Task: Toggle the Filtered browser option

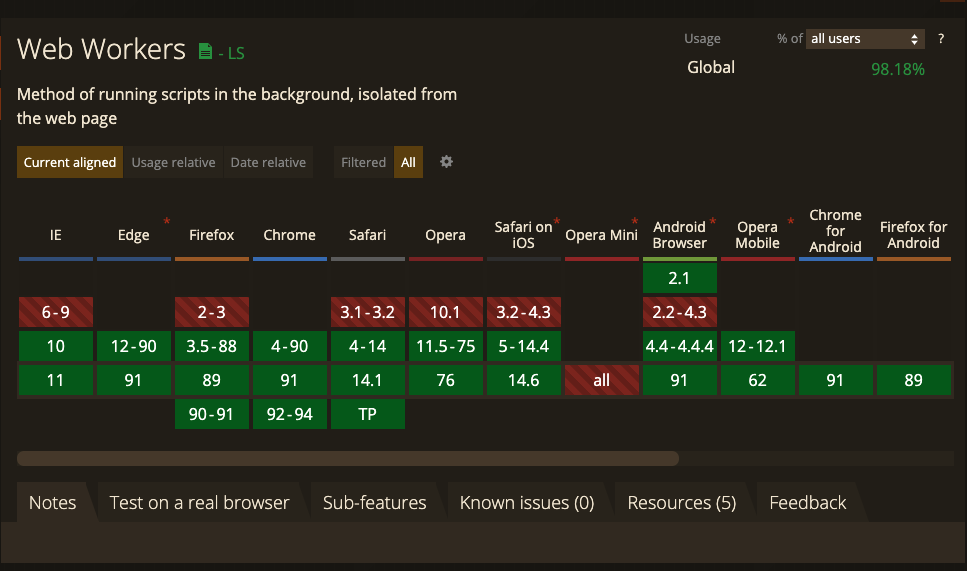Action: pyautogui.click(x=363, y=162)
